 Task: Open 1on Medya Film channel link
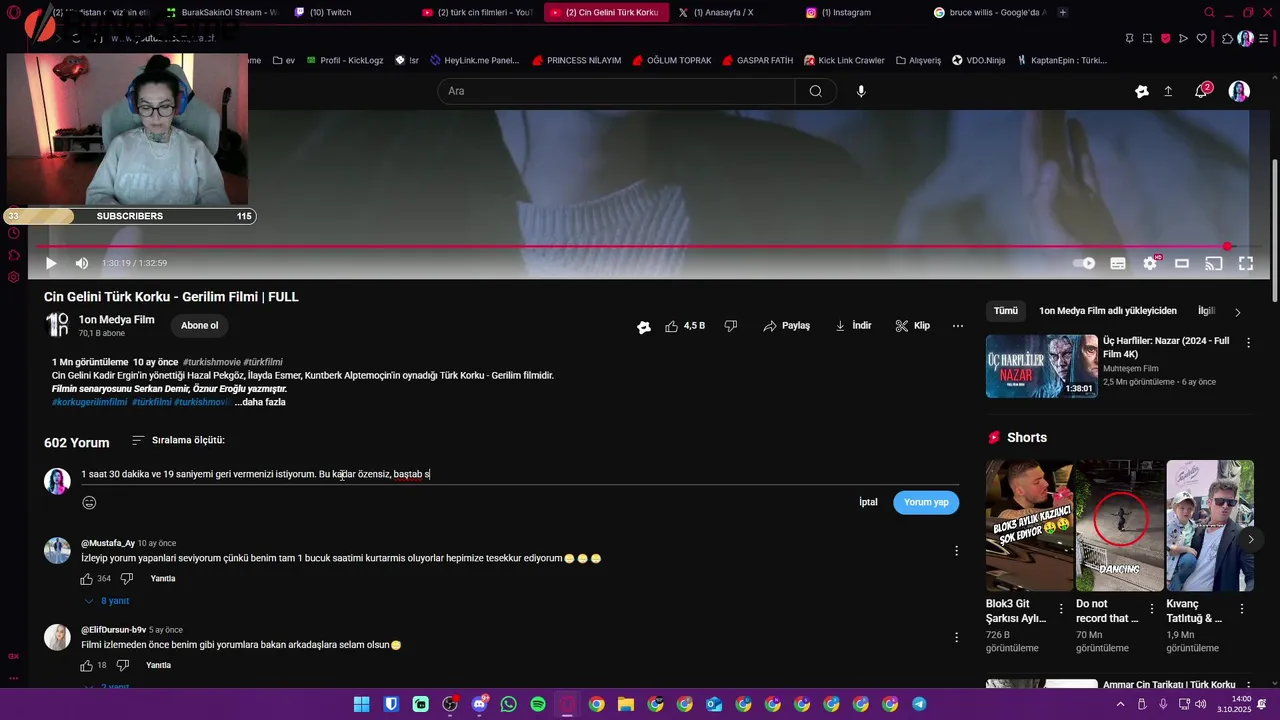tap(116, 320)
